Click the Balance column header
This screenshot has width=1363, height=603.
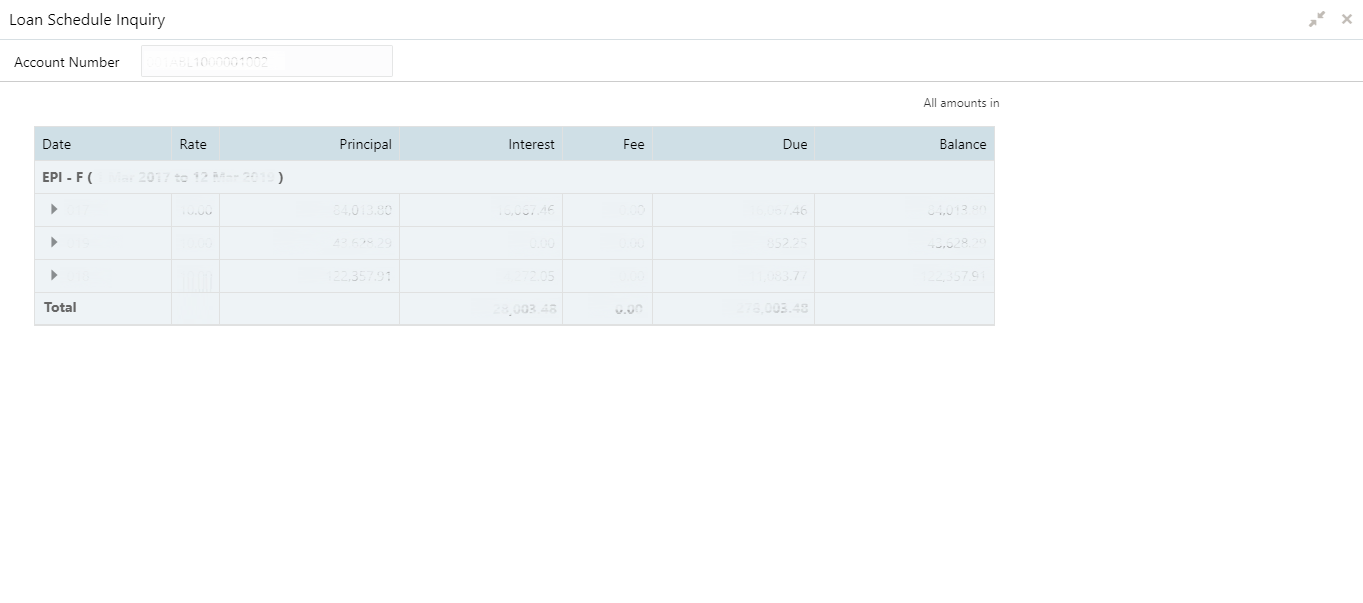click(904, 144)
